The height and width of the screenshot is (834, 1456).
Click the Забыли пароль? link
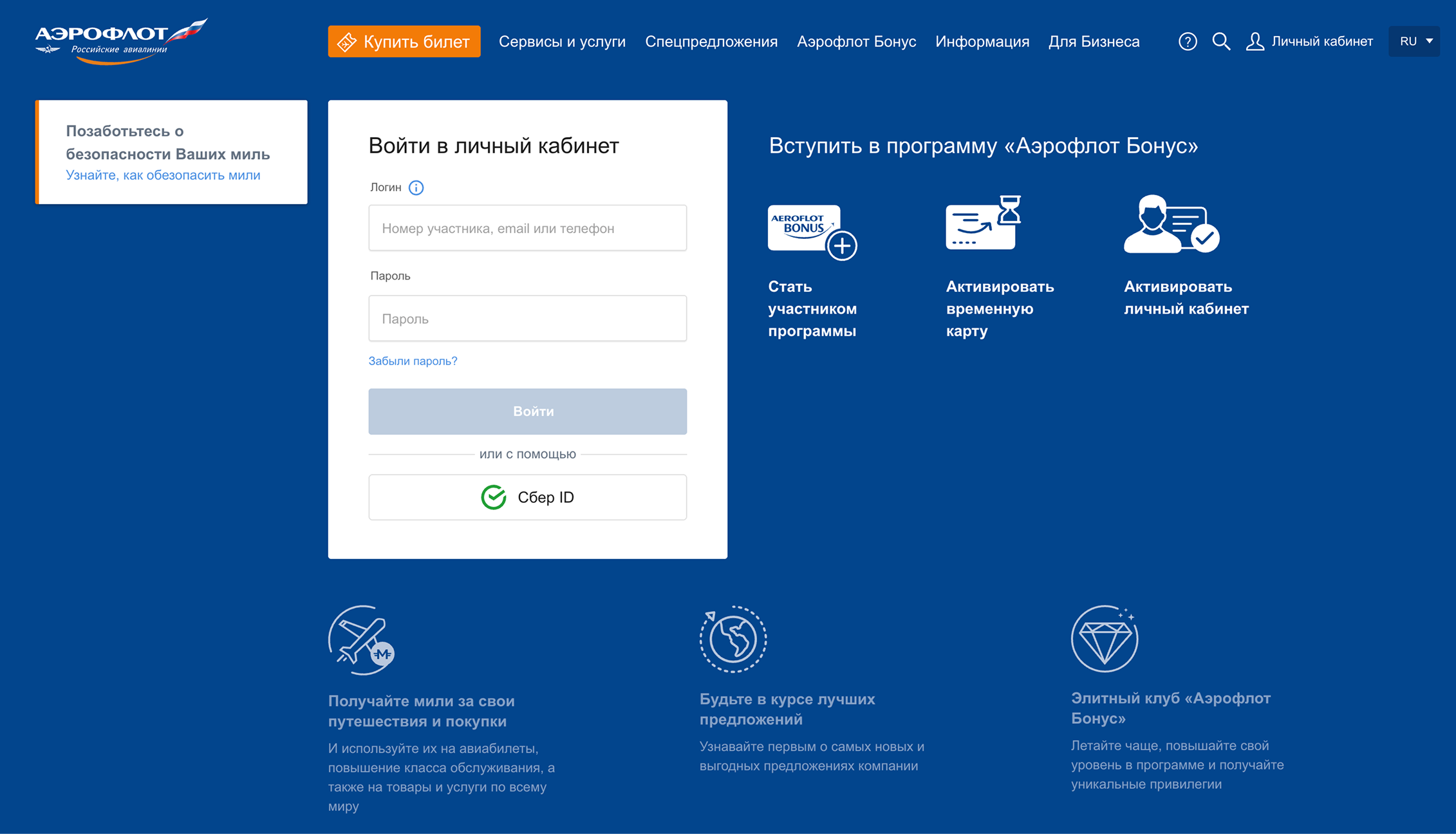(x=413, y=361)
